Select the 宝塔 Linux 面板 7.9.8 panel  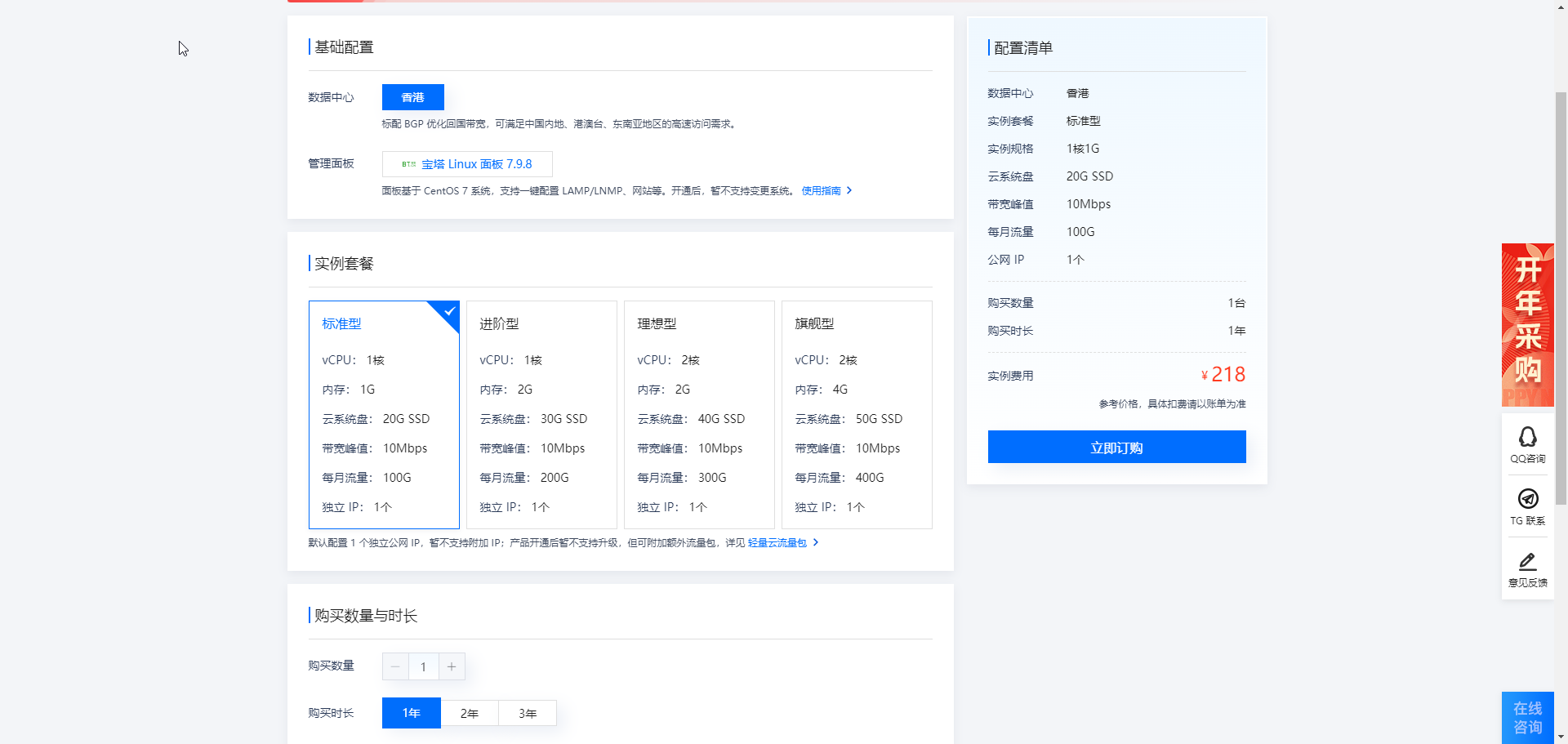point(466,163)
